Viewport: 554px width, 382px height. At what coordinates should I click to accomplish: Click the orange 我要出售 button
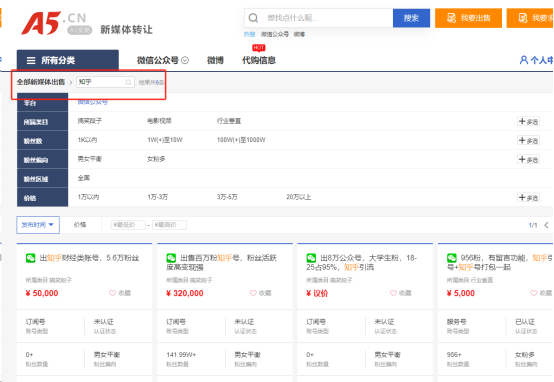coord(468,18)
